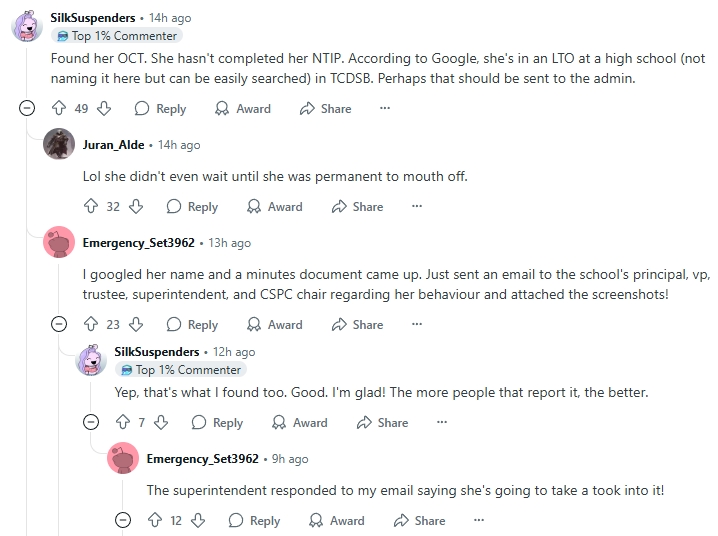Open more options on the 12-point comment
This screenshot has height=536, width=718.
[479, 520]
